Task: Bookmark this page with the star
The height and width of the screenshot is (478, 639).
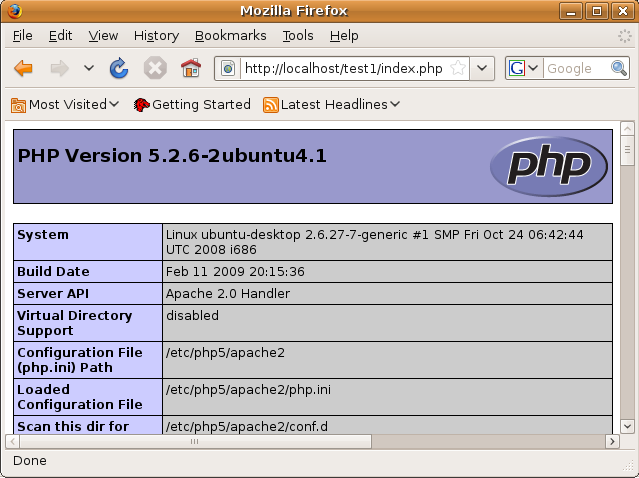Action: [458, 68]
